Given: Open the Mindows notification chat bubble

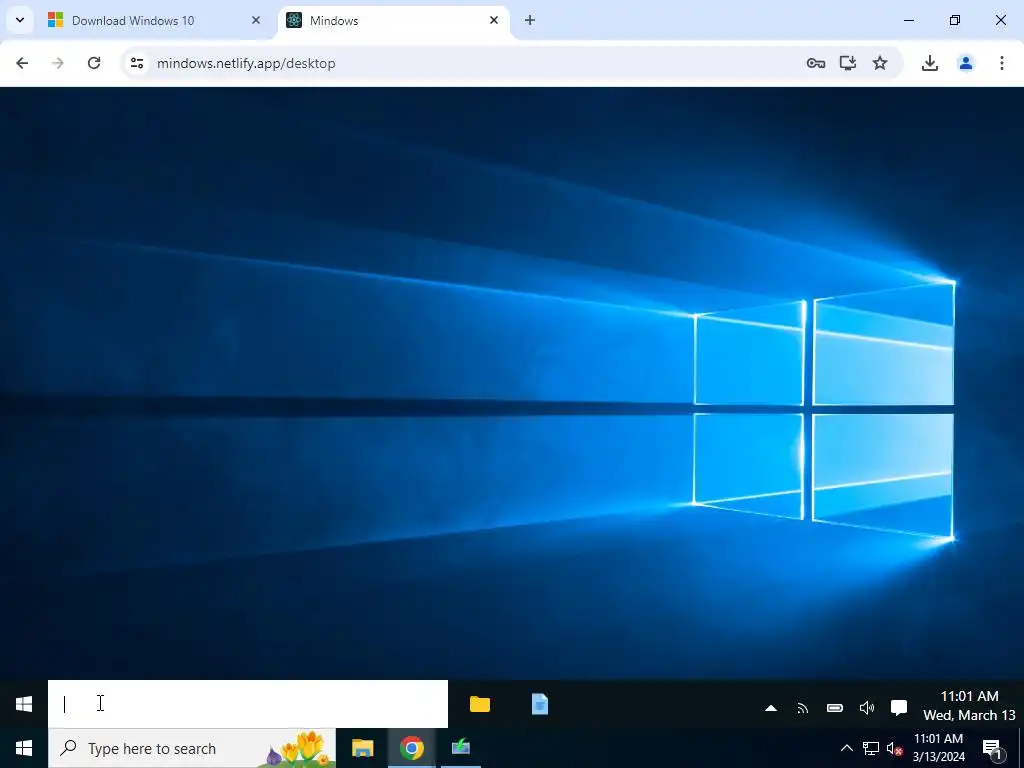Looking at the screenshot, I should 899,708.
